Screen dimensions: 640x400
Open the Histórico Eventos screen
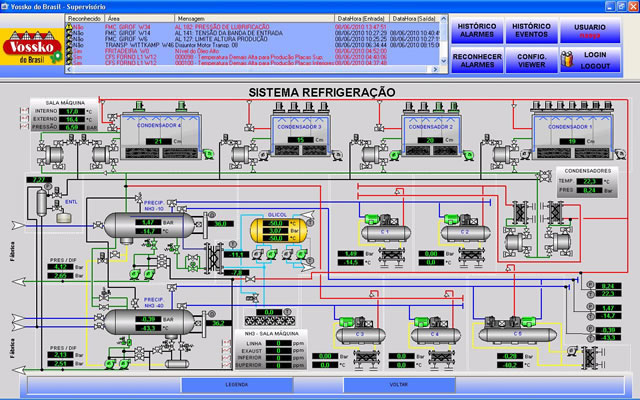click(531, 31)
